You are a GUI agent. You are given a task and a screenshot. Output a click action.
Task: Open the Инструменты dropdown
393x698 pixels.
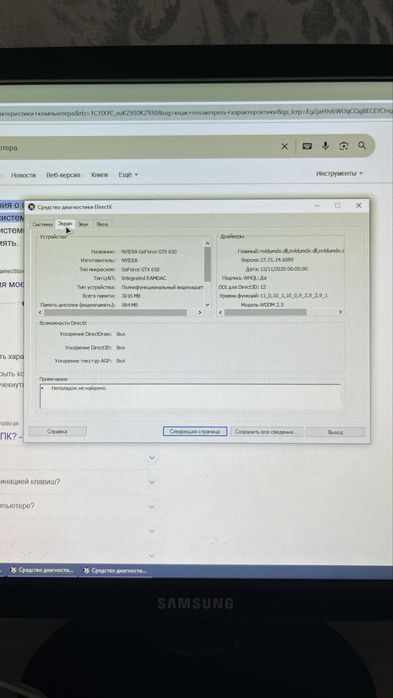[339, 173]
